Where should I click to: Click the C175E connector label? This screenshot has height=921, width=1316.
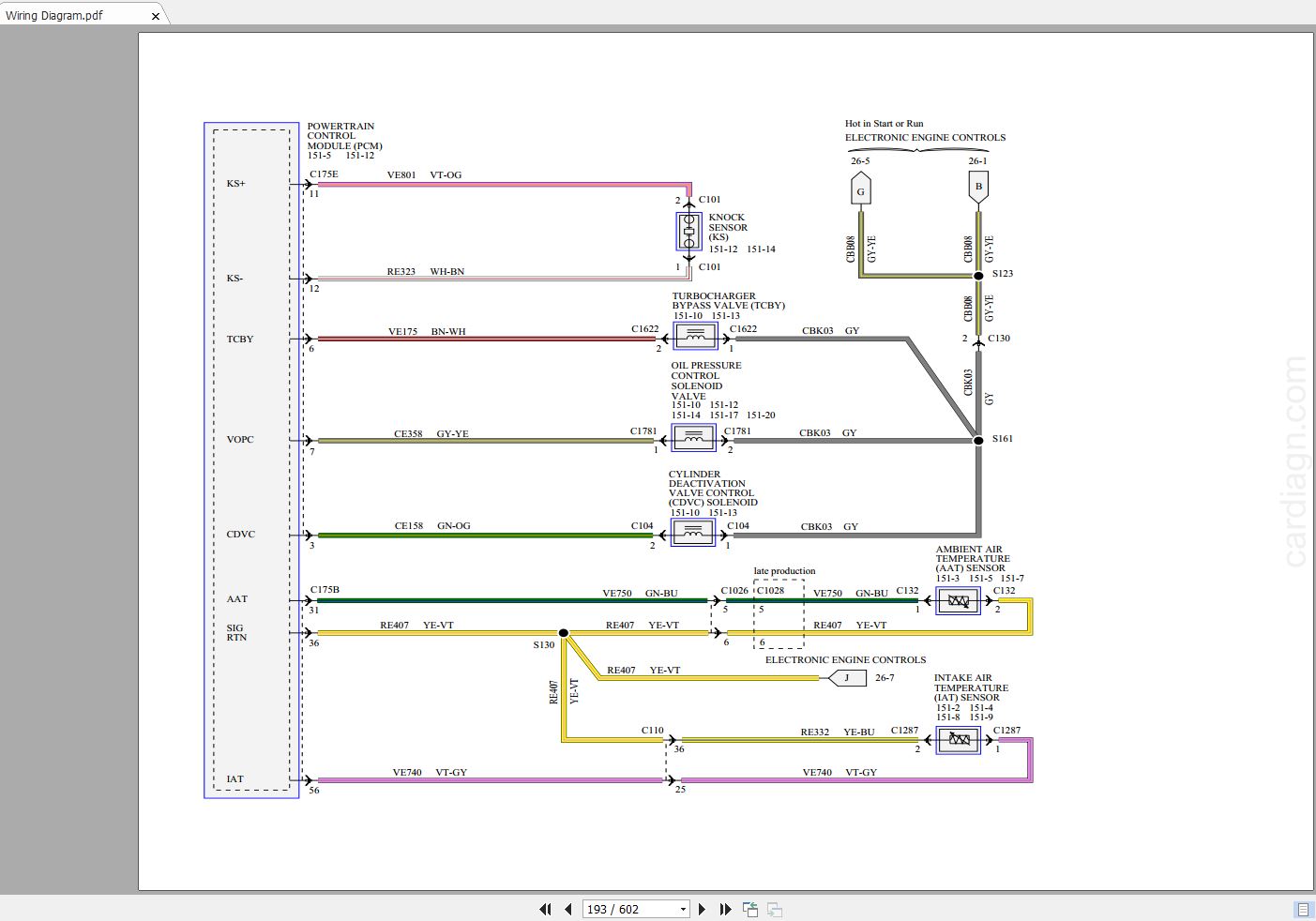click(324, 174)
